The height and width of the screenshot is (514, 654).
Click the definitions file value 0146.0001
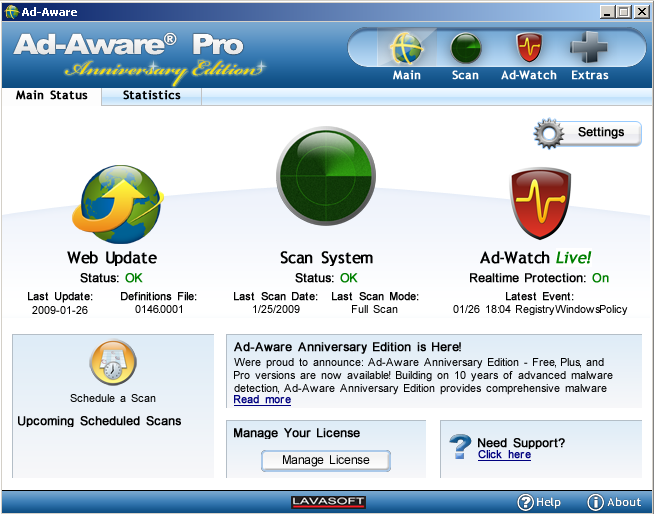tap(159, 310)
